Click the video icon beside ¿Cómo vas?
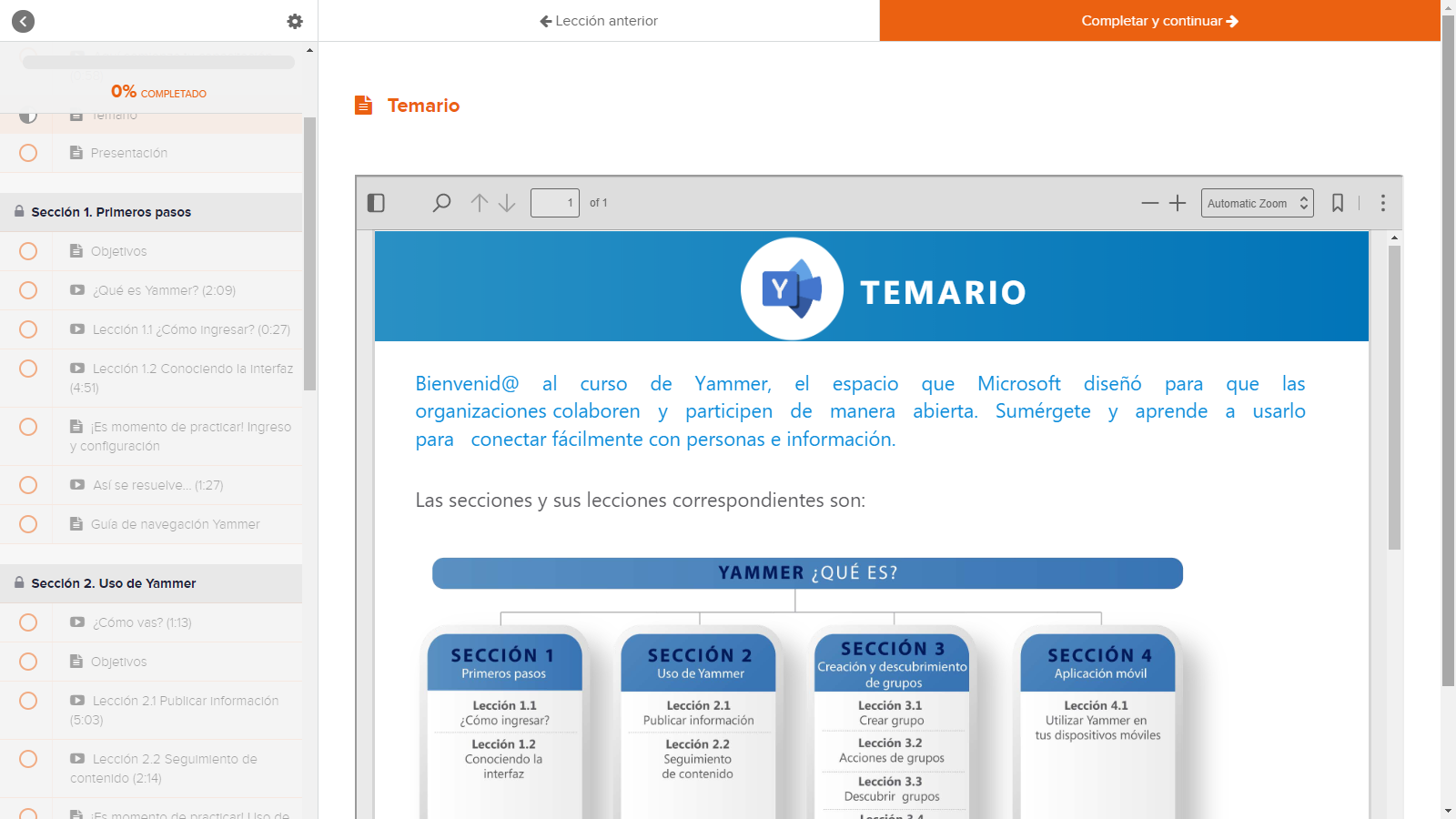The height and width of the screenshot is (819, 1456). click(77, 622)
